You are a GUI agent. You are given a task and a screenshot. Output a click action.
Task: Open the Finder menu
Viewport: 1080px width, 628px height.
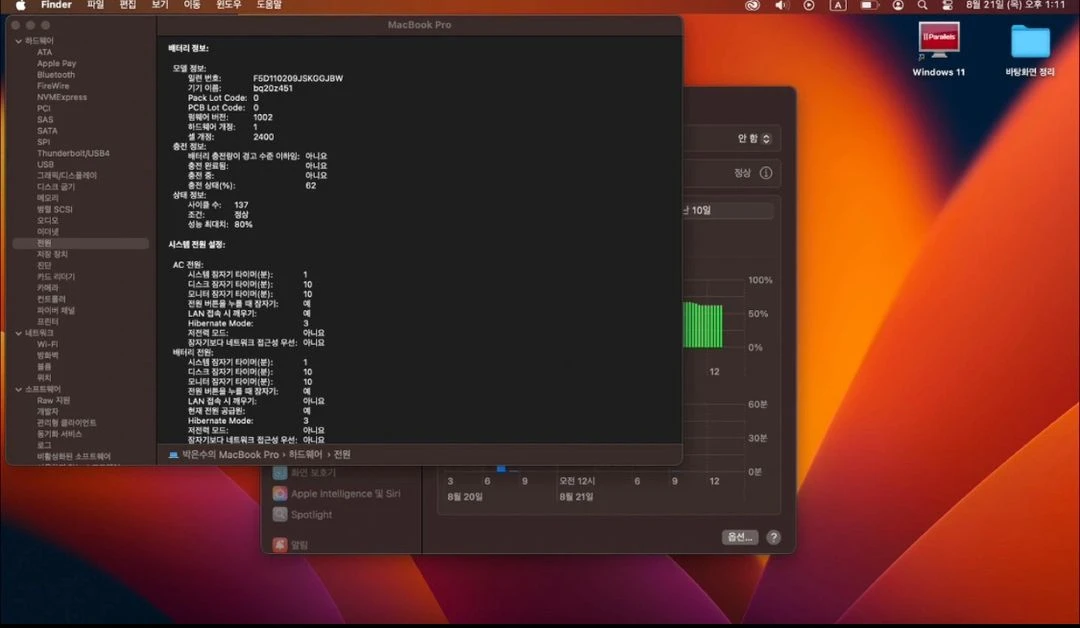click(x=56, y=5)
